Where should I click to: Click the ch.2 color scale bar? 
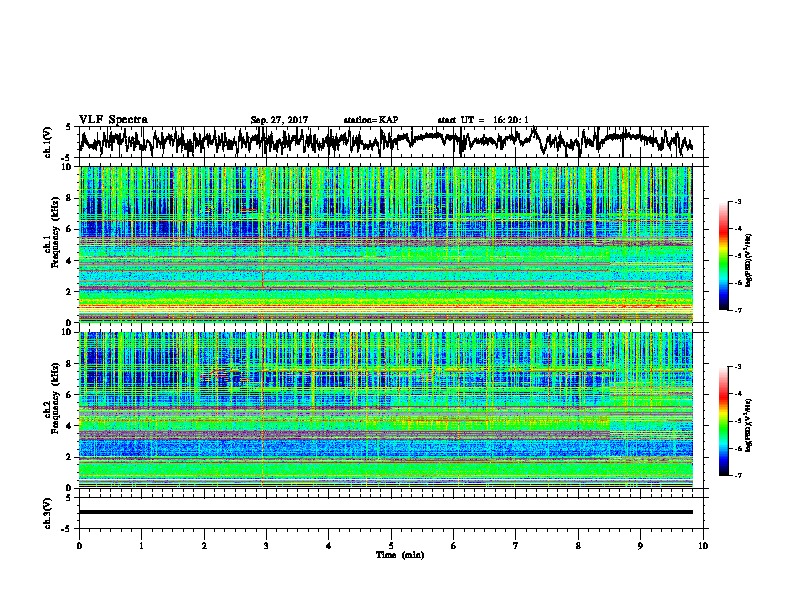tap(724, 421)
